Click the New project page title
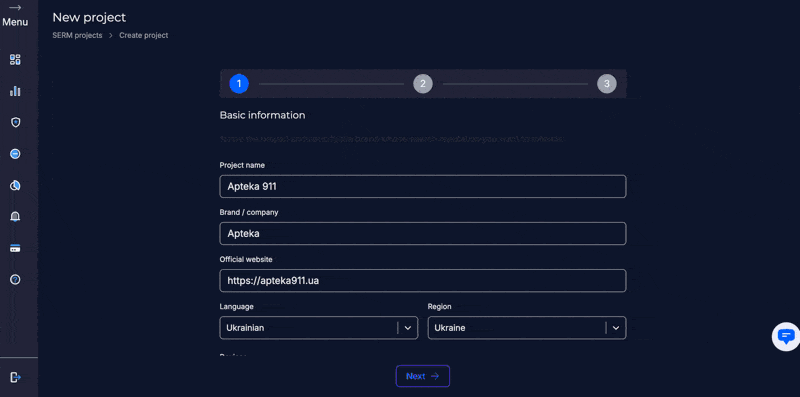This screenshot has width=800, height=397. (89, 17)
